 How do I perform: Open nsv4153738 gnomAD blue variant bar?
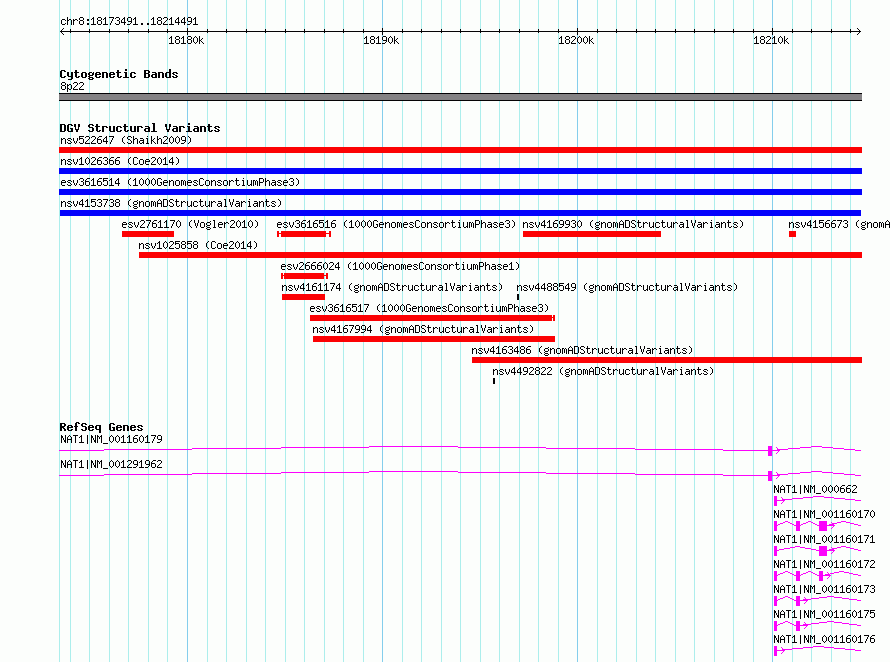[460, 213]
